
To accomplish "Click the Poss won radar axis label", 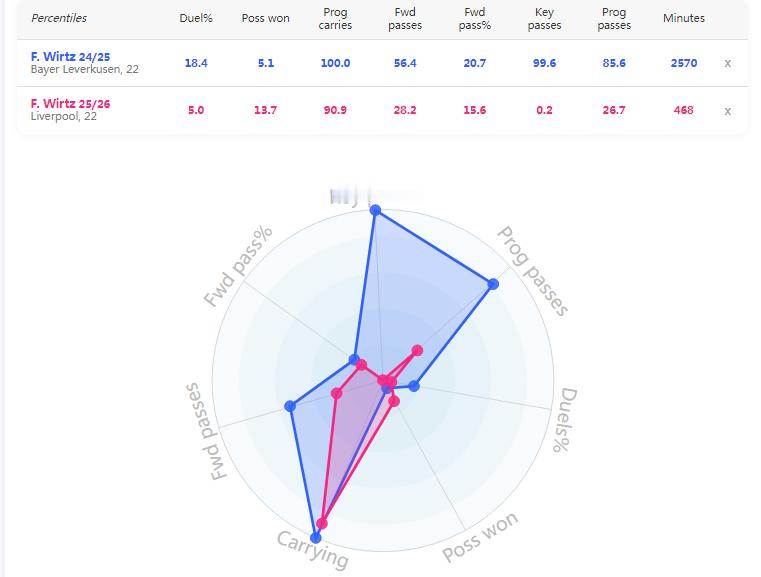I will 481,537.
